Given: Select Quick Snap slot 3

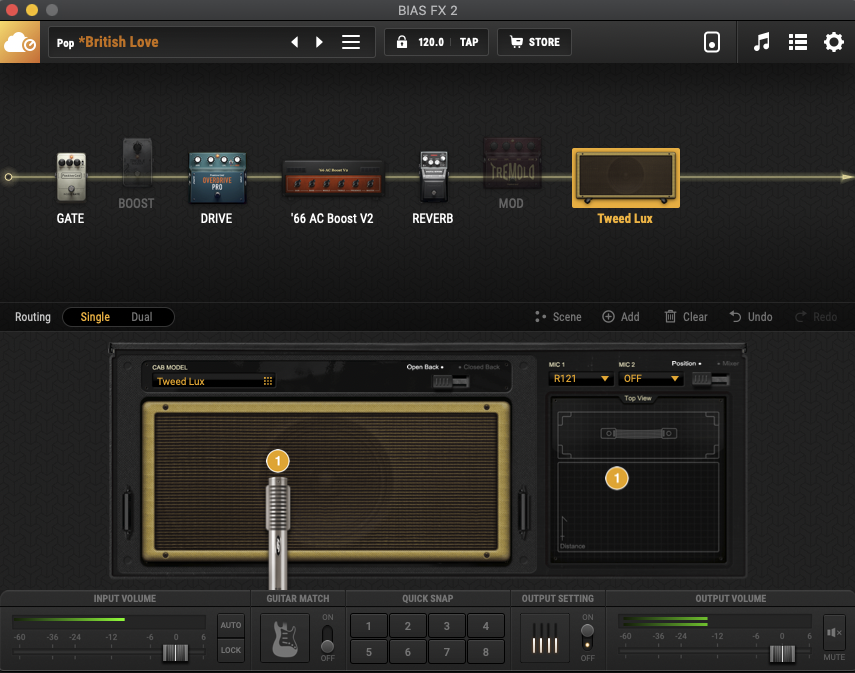Looking at the screenshot, I should click(x=447, y=627).
